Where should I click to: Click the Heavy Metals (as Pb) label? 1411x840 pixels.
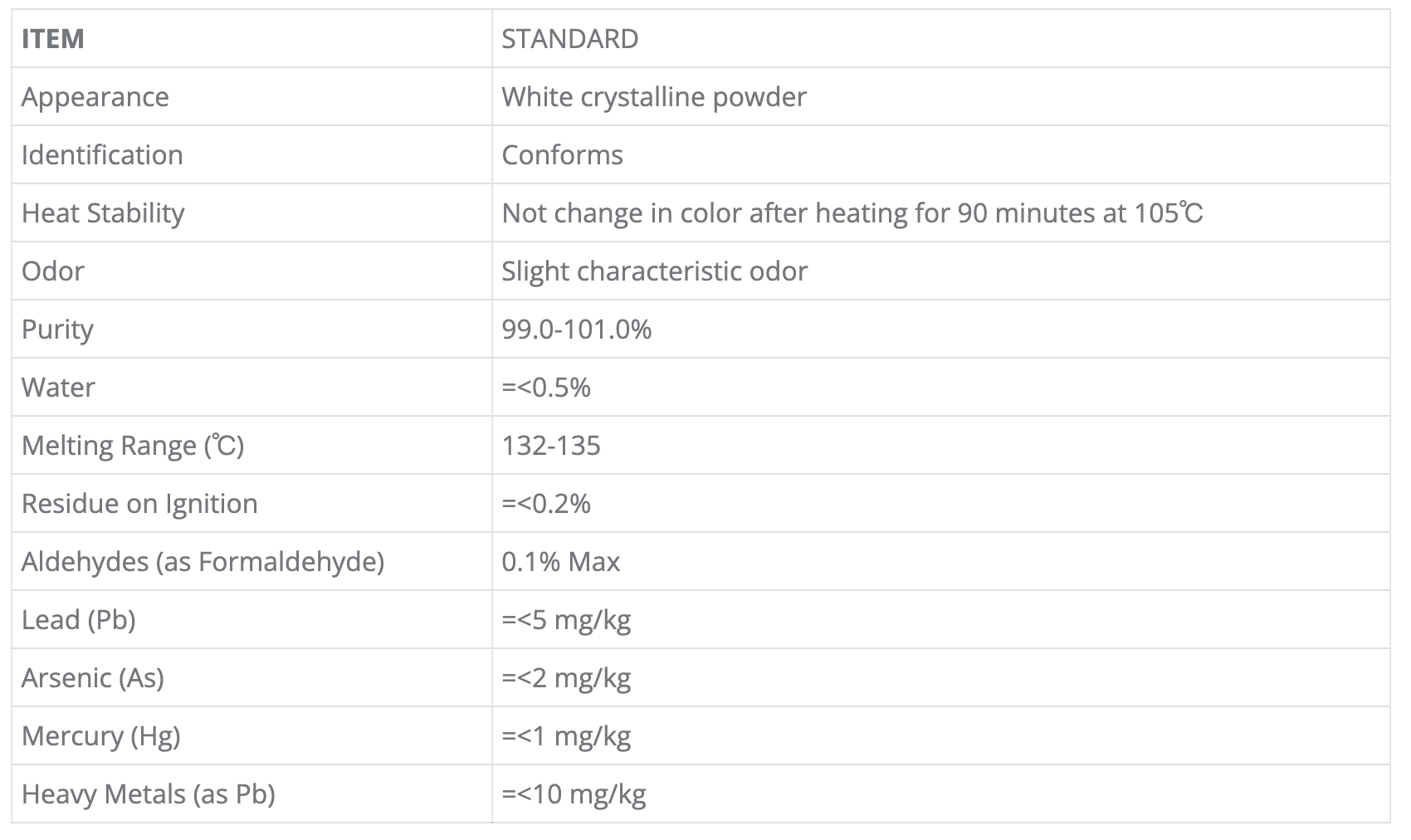148,794
